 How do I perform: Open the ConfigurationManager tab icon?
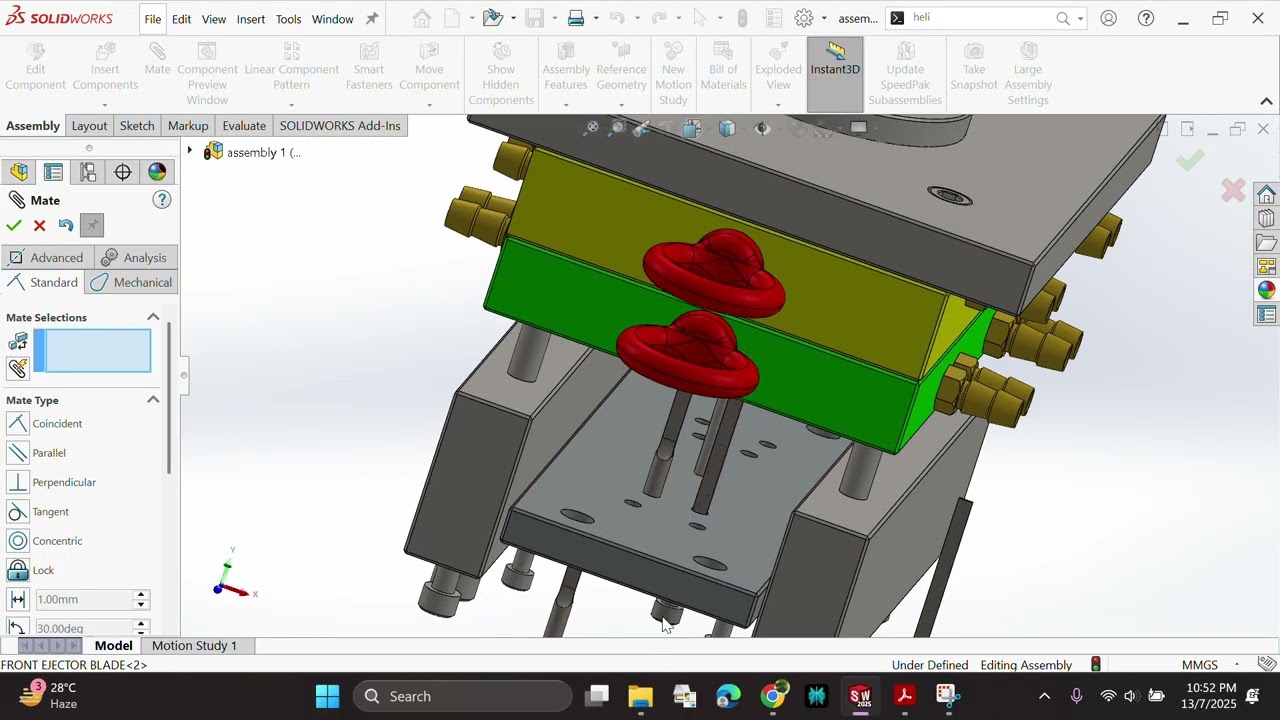tap(88, 172)
